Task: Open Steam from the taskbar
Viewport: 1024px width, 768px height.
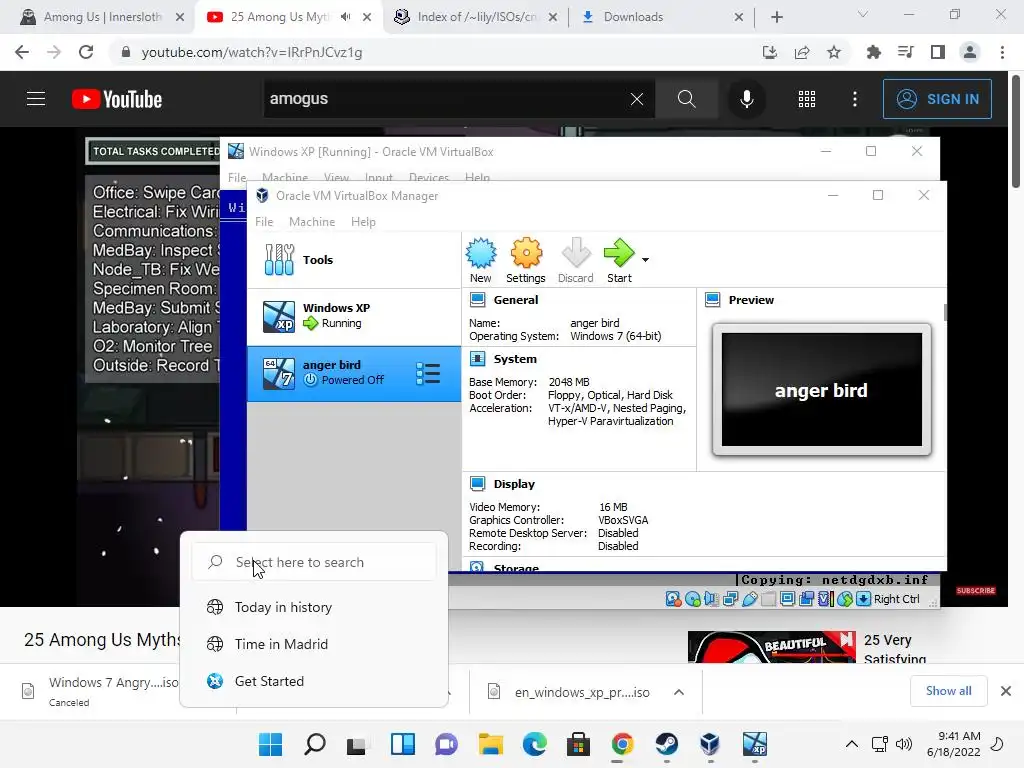Action: click(666, 744)
